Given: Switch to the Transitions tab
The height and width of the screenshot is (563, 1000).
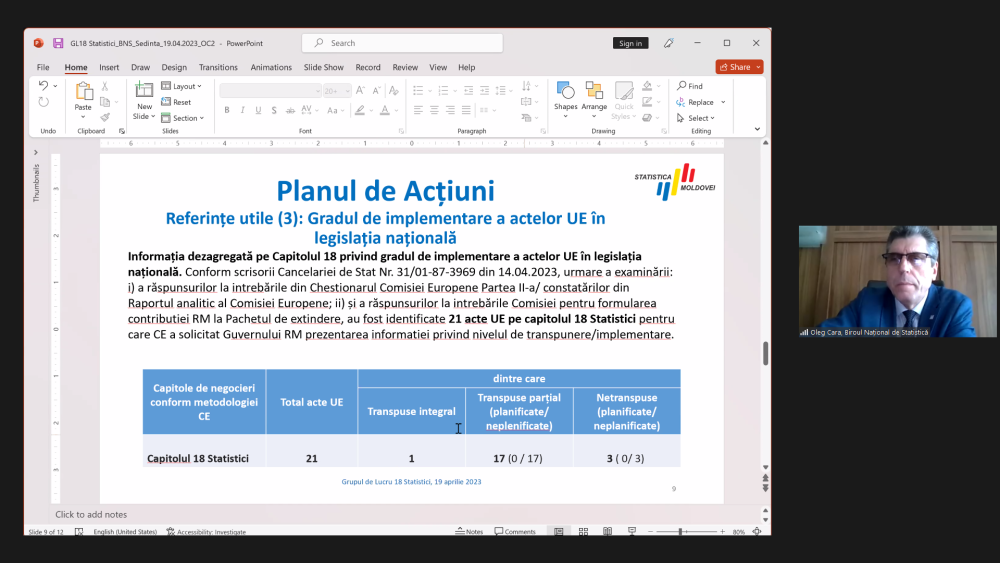Looking at the screenshot, I should click(218, 67).
